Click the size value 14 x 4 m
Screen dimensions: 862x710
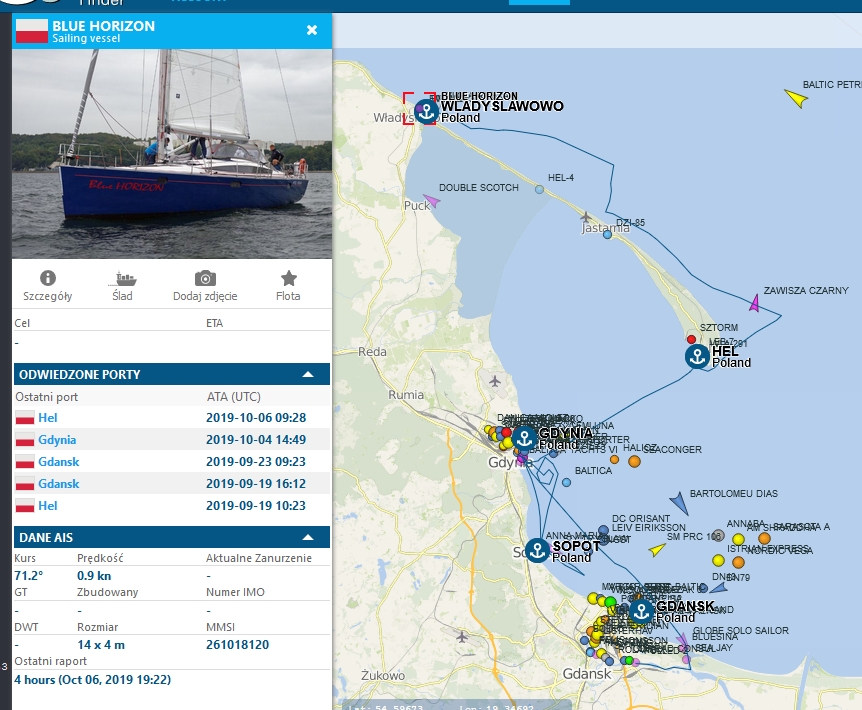tap(101, 645)
